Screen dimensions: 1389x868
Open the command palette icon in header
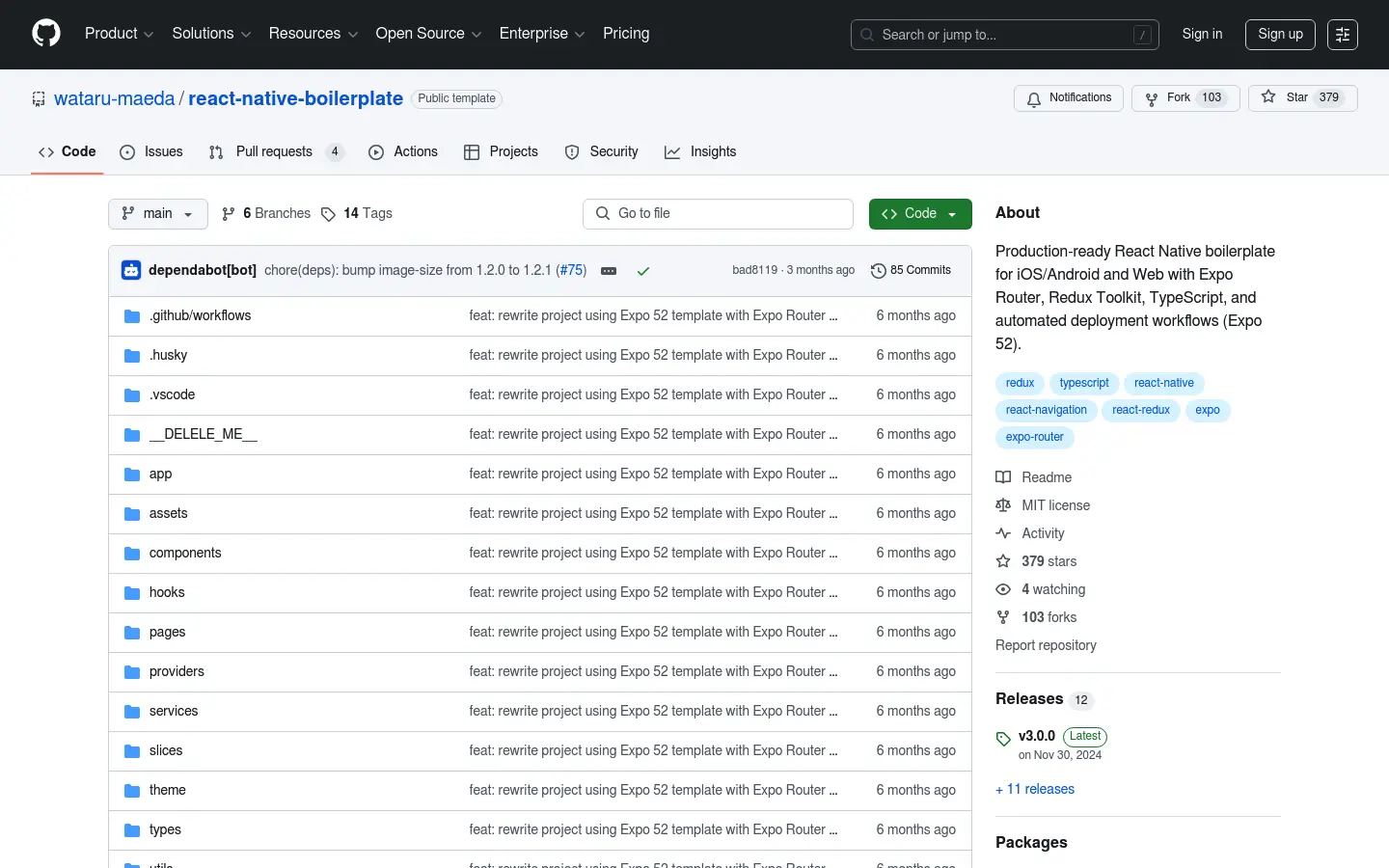tap(1343, 35)
